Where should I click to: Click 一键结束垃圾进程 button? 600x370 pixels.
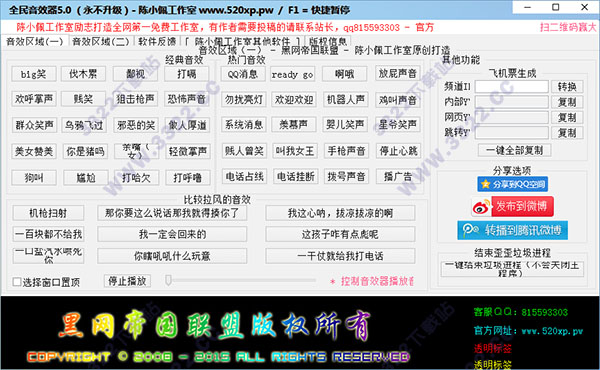(x=512, y=269)
